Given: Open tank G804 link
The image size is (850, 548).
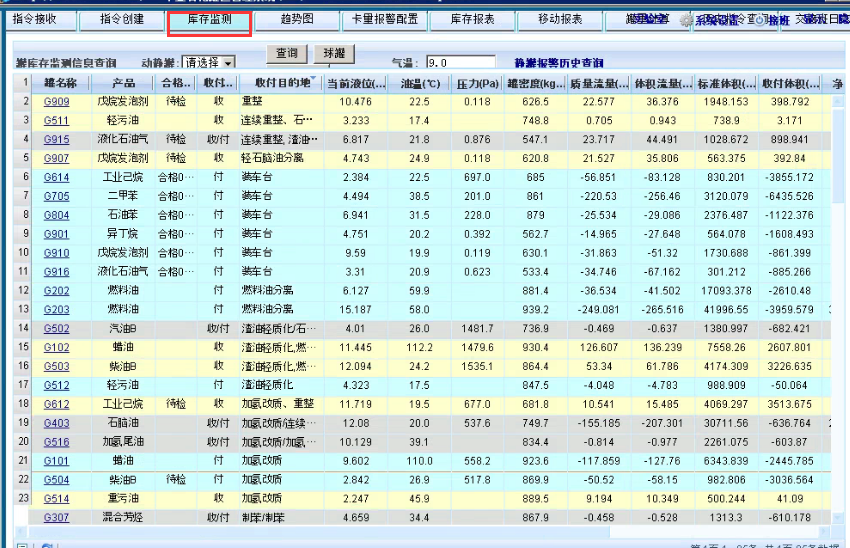Looking at the screenshot, I should (56, 216).
